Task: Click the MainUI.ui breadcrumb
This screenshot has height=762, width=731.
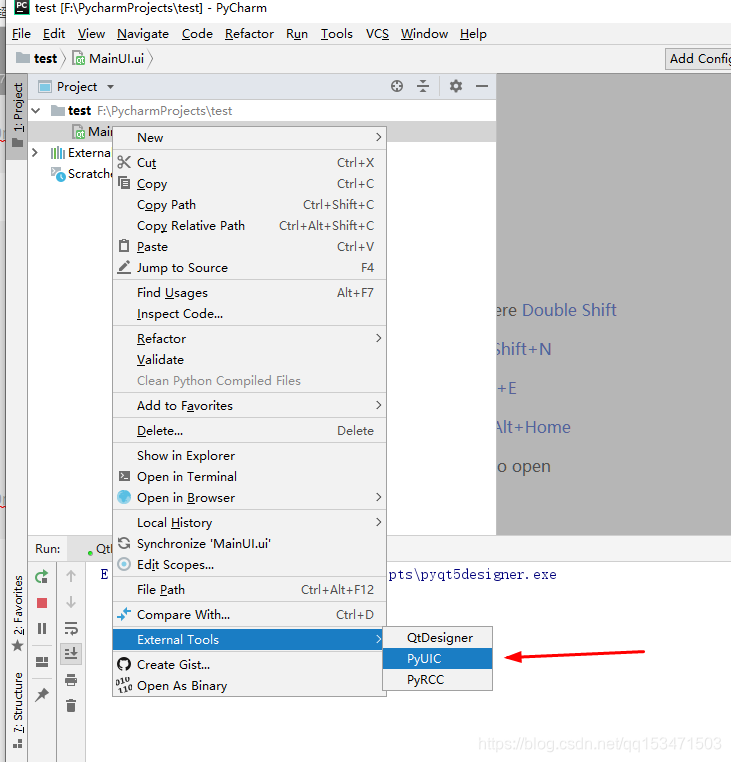Action: (108, 58)
